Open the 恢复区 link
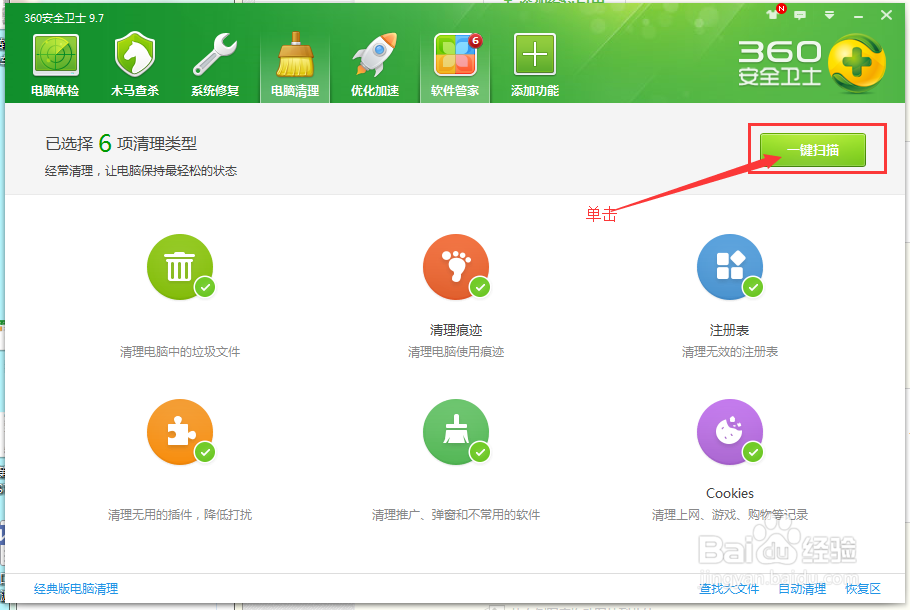The height and width of the screenshot is (610, 910). [x=863, y=589]
